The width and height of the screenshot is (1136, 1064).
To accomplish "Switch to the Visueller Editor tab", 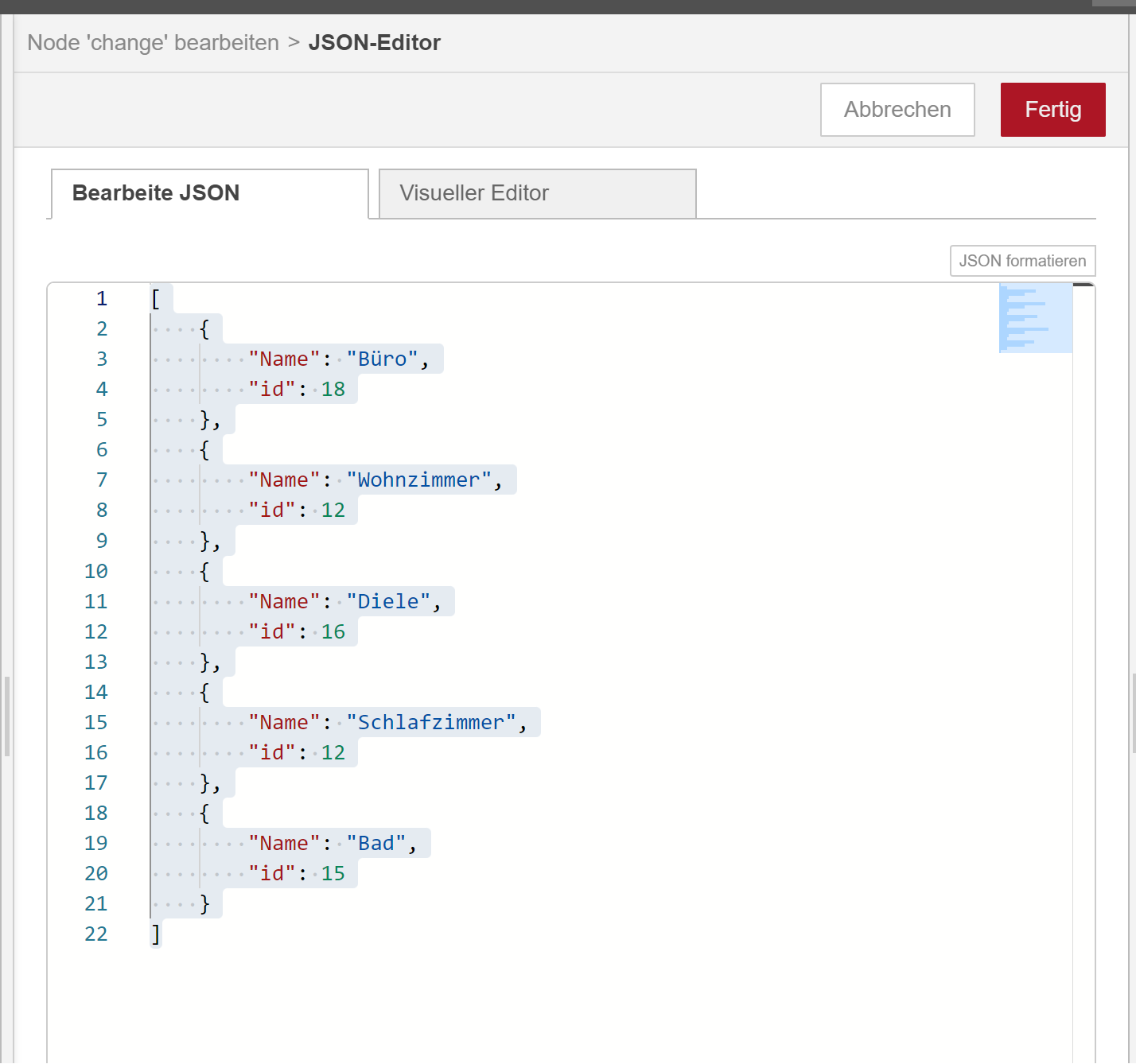I will 537,193.
